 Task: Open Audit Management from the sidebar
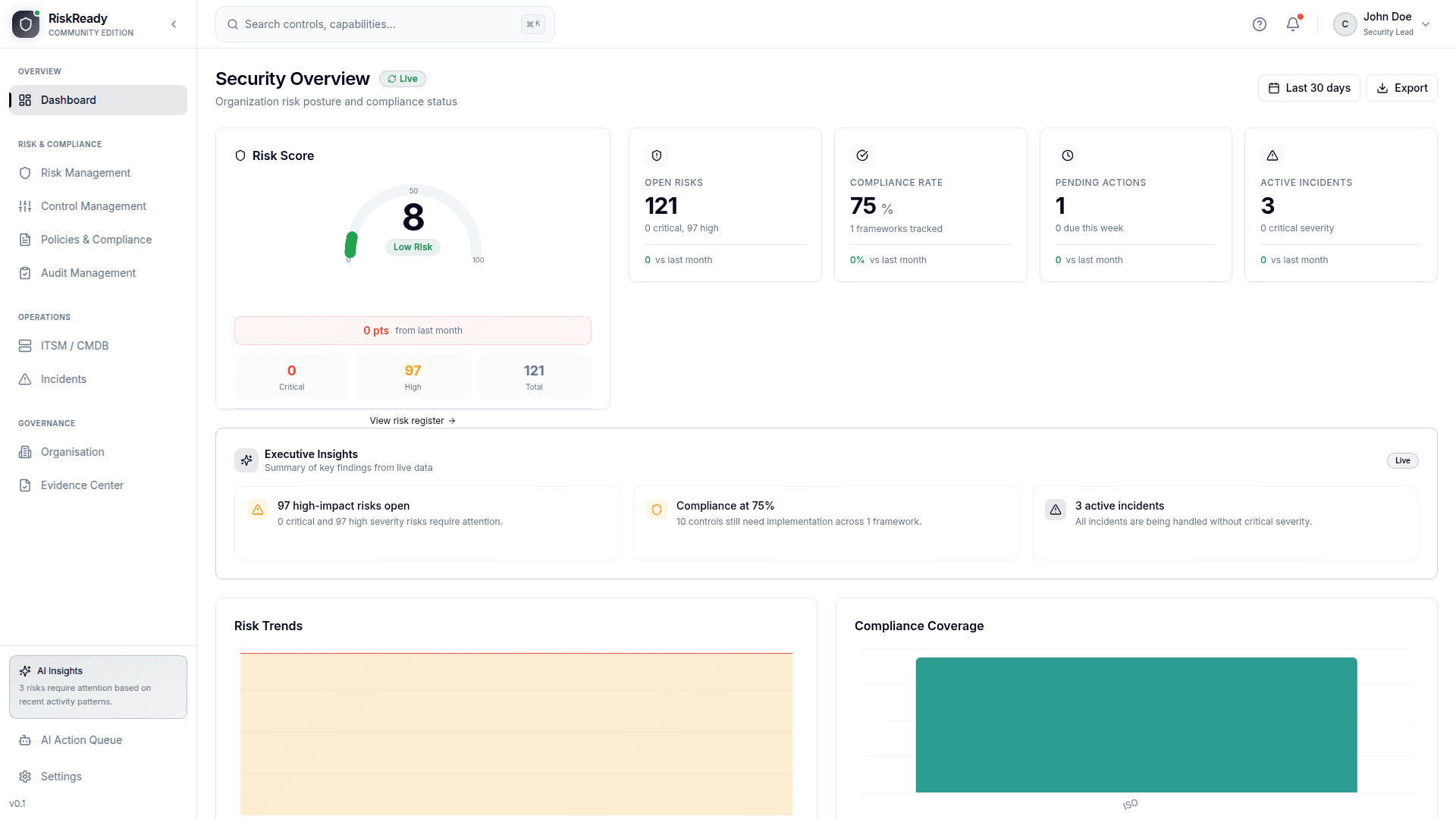tap(88, 272)
